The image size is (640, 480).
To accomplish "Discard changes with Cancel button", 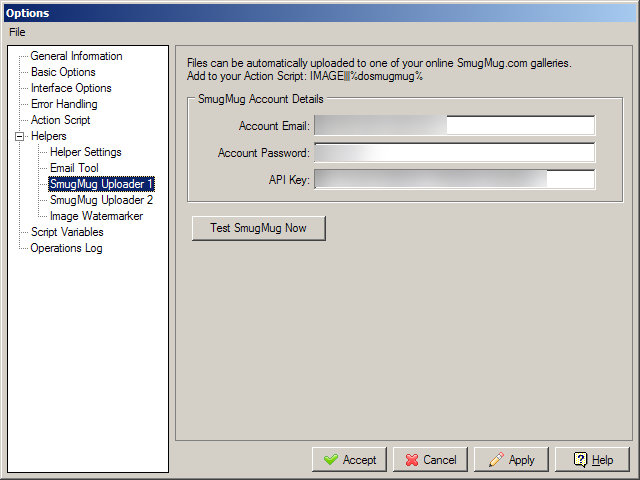I will (x=431, y=460).
